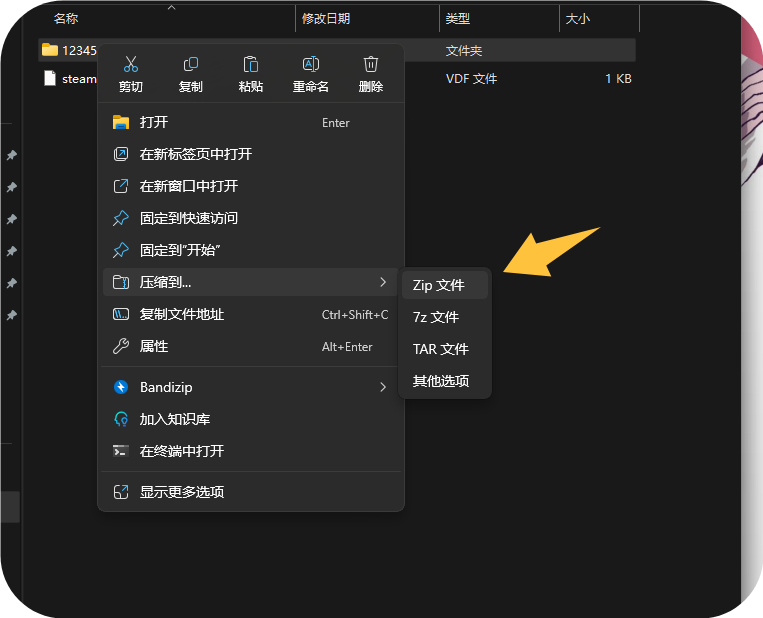Choose Zip 文件 compression option

[x=439, y=285]
